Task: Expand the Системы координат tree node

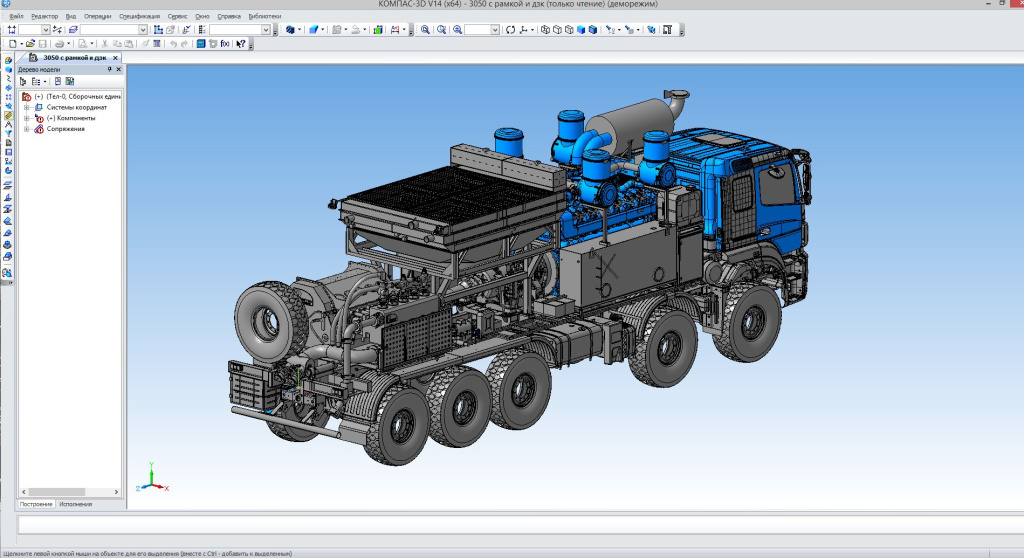Action: point(27,107)
